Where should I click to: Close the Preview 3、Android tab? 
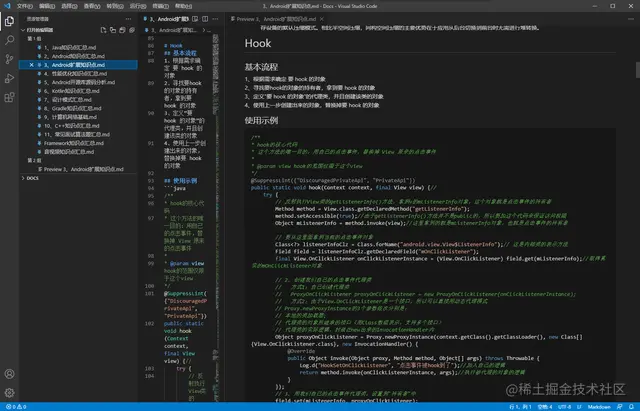coord(322,19)
